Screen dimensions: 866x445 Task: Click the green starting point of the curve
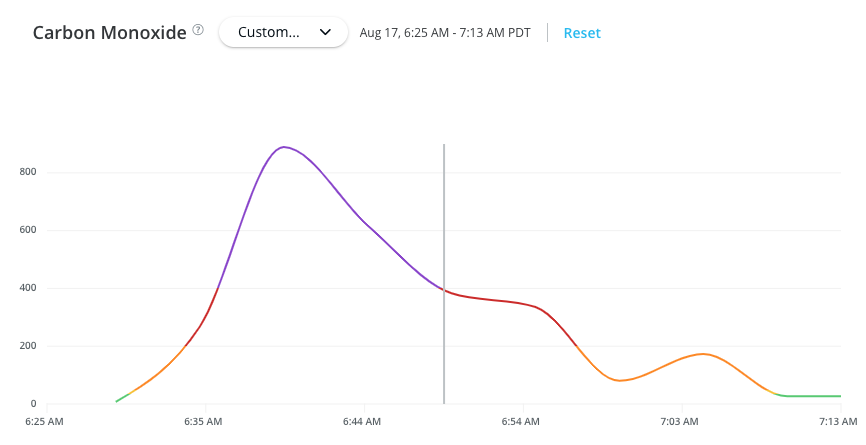[118, 401]
